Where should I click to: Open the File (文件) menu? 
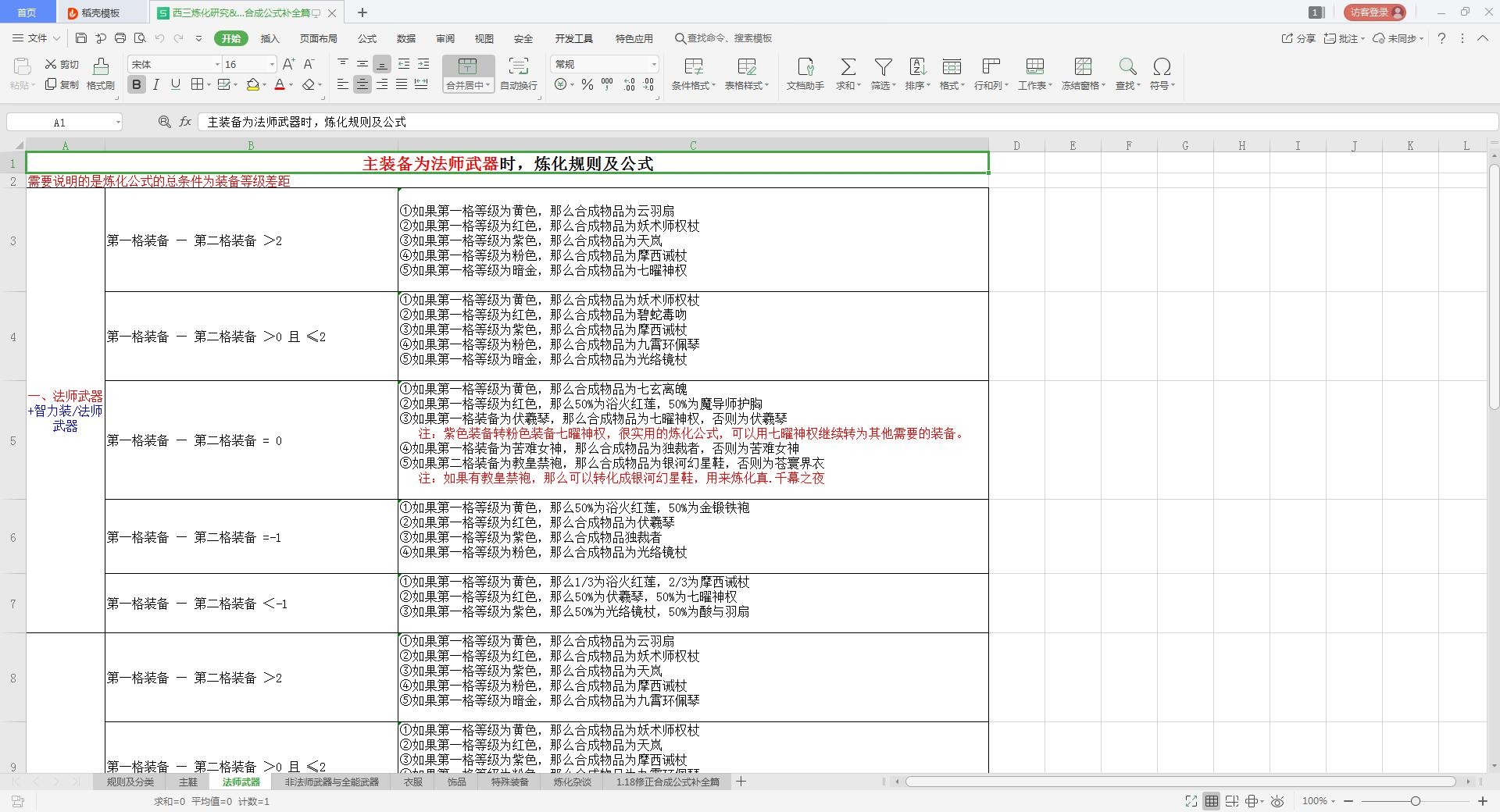pyautogui.click(x=37, y=37)
